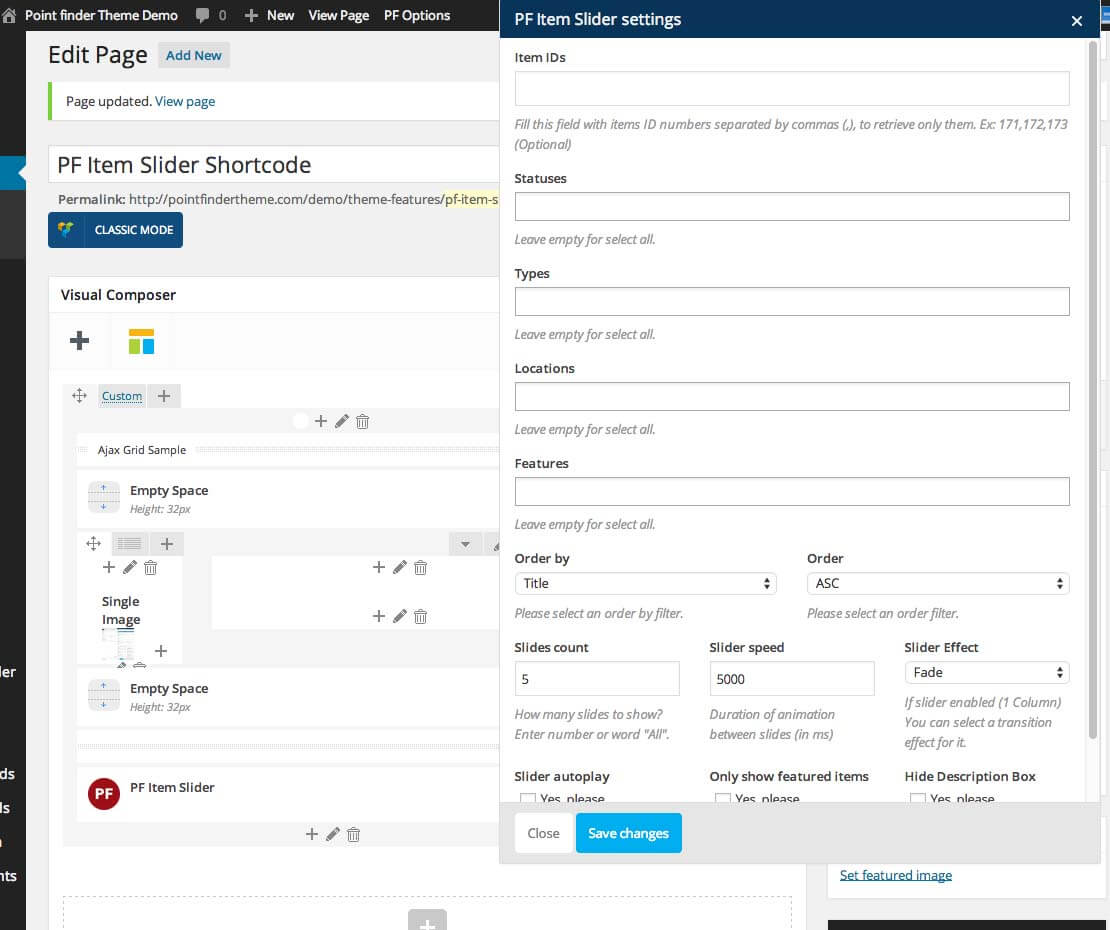
Task: Click the red PF Item Slider icon
Action: click(x=104, y=794)
